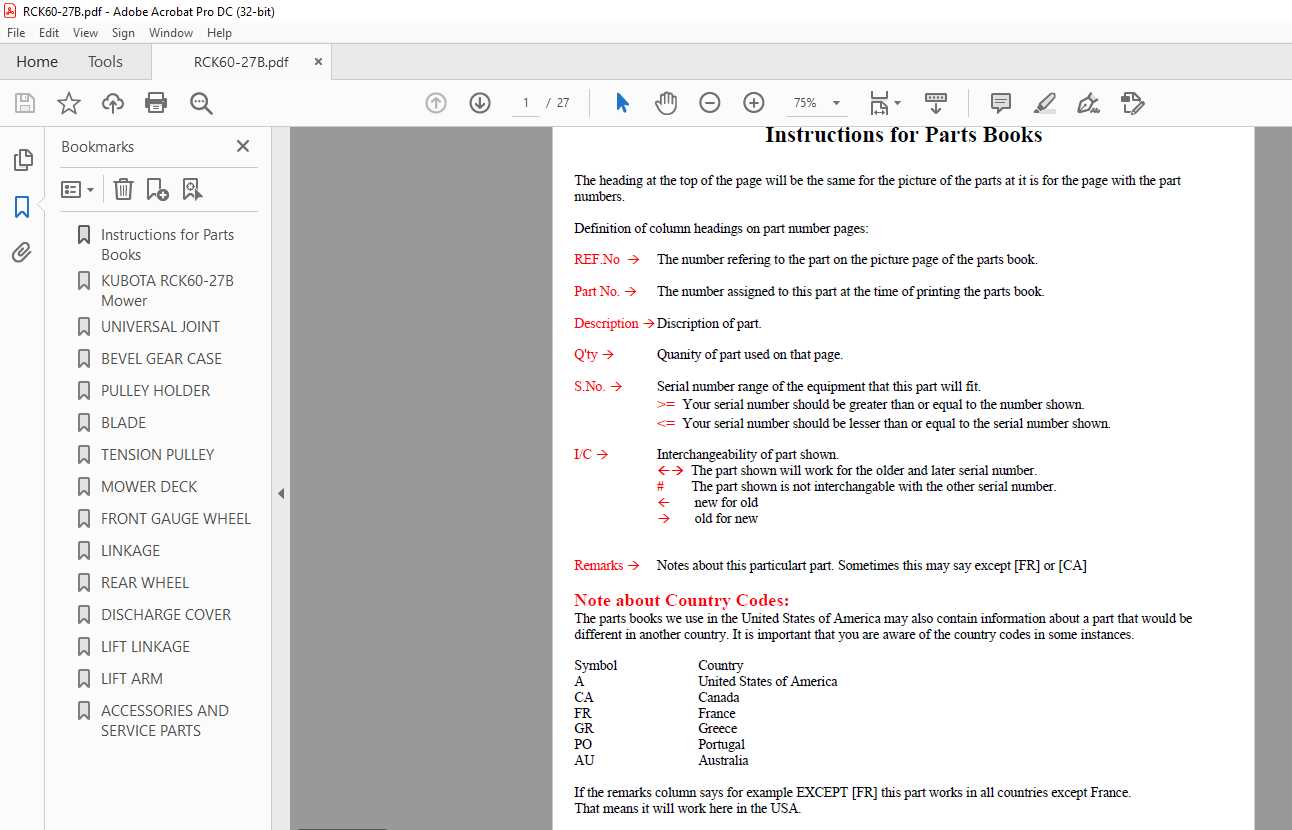This screenshot has height=830, width=1292.
Task: Click the find current bookmark icon
Action: point(192,189)
